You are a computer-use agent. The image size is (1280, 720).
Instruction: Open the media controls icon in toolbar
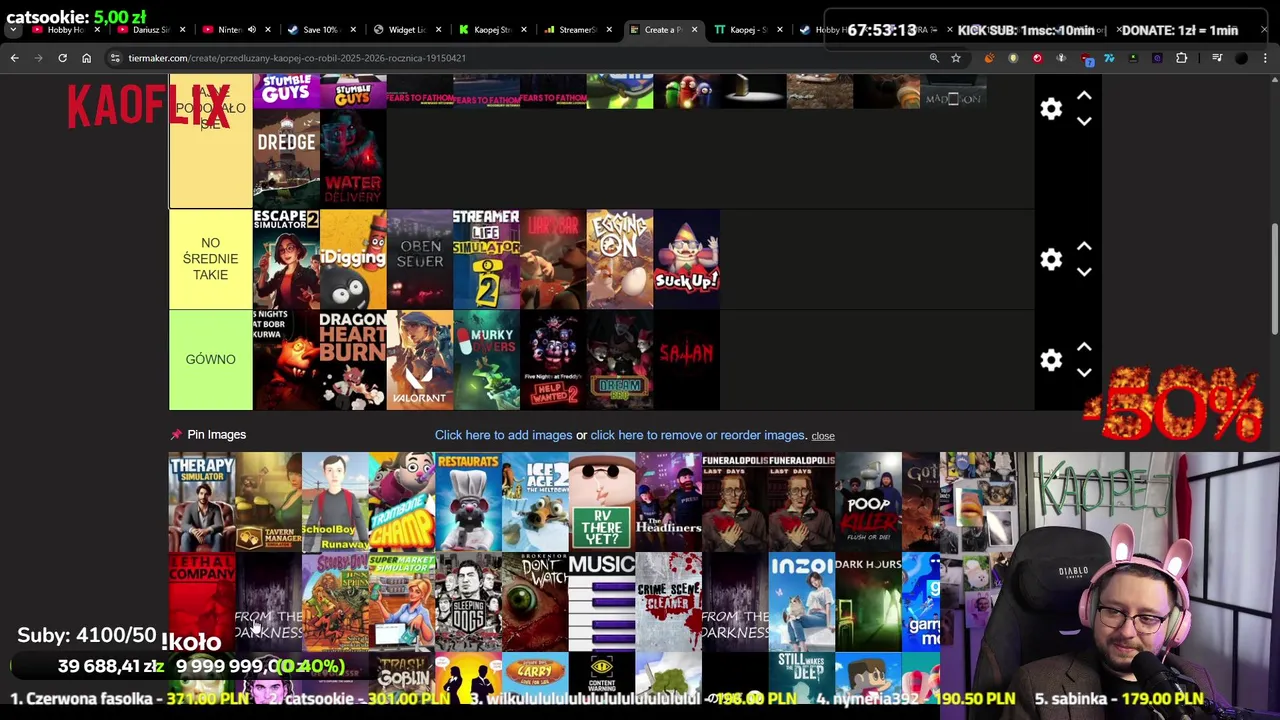click(1217, 58)
